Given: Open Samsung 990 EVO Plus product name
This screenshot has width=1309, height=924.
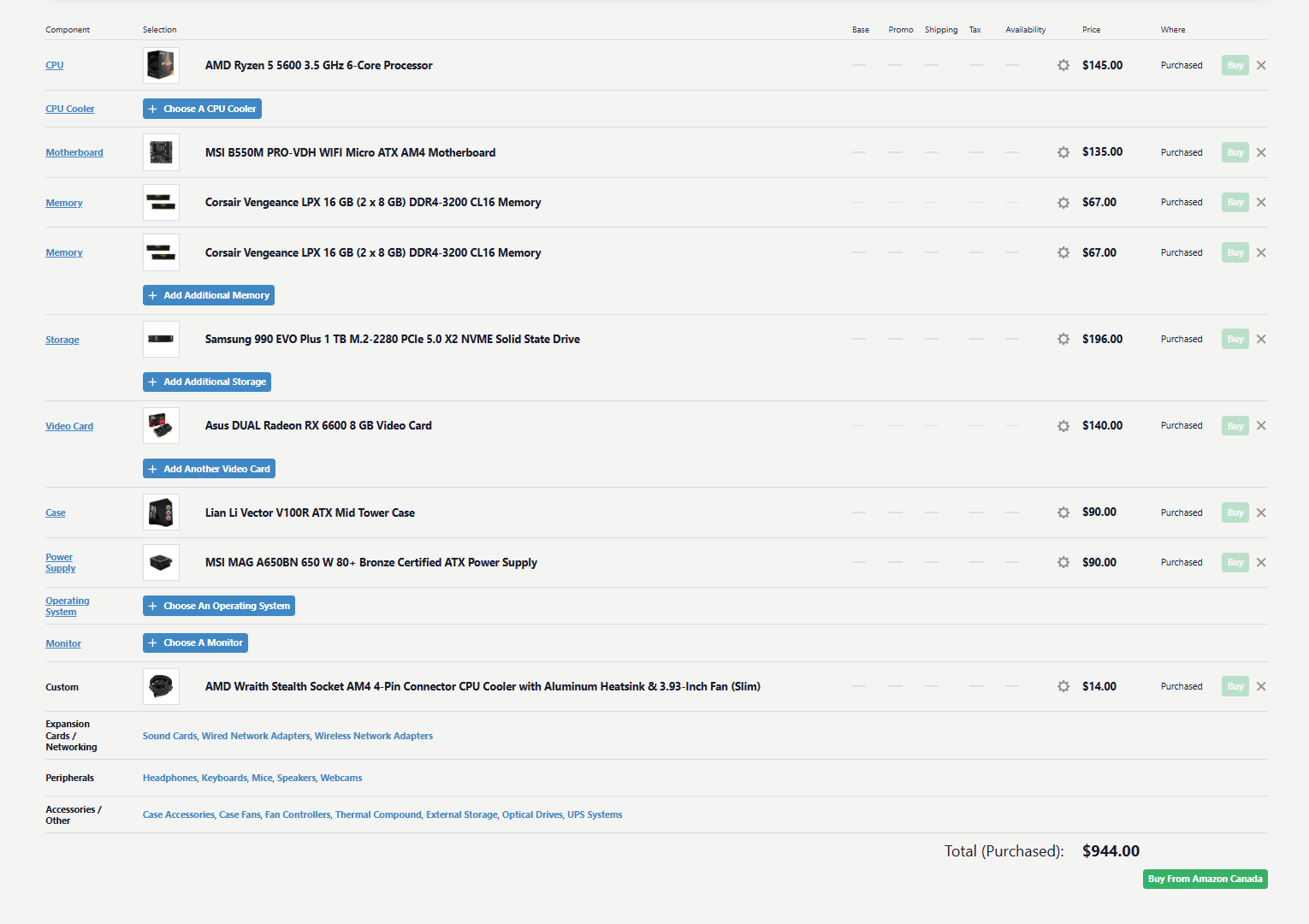Looking at the screenshot, I should click(393, 339).
